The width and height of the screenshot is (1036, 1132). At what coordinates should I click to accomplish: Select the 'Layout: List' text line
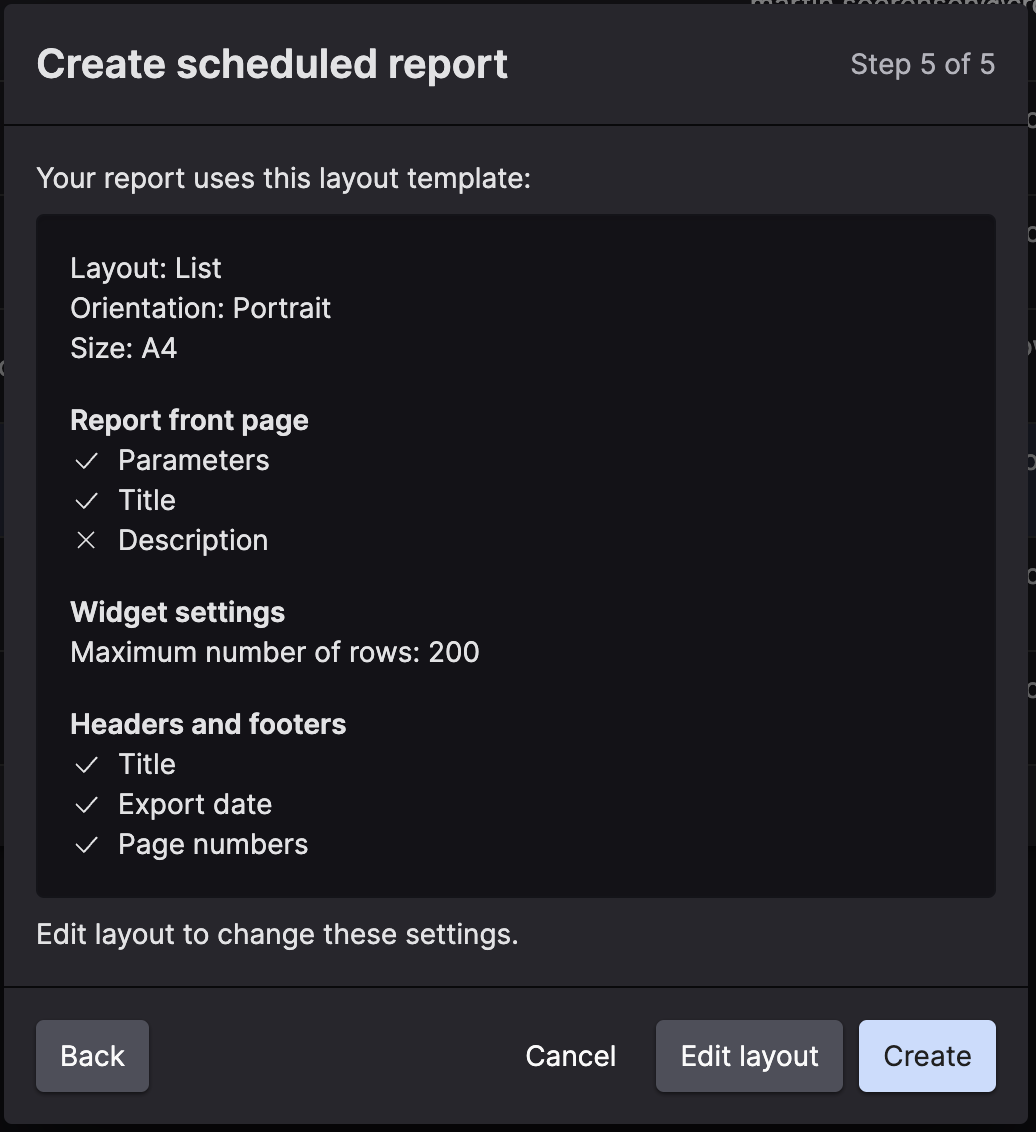(x=146, y=268)
